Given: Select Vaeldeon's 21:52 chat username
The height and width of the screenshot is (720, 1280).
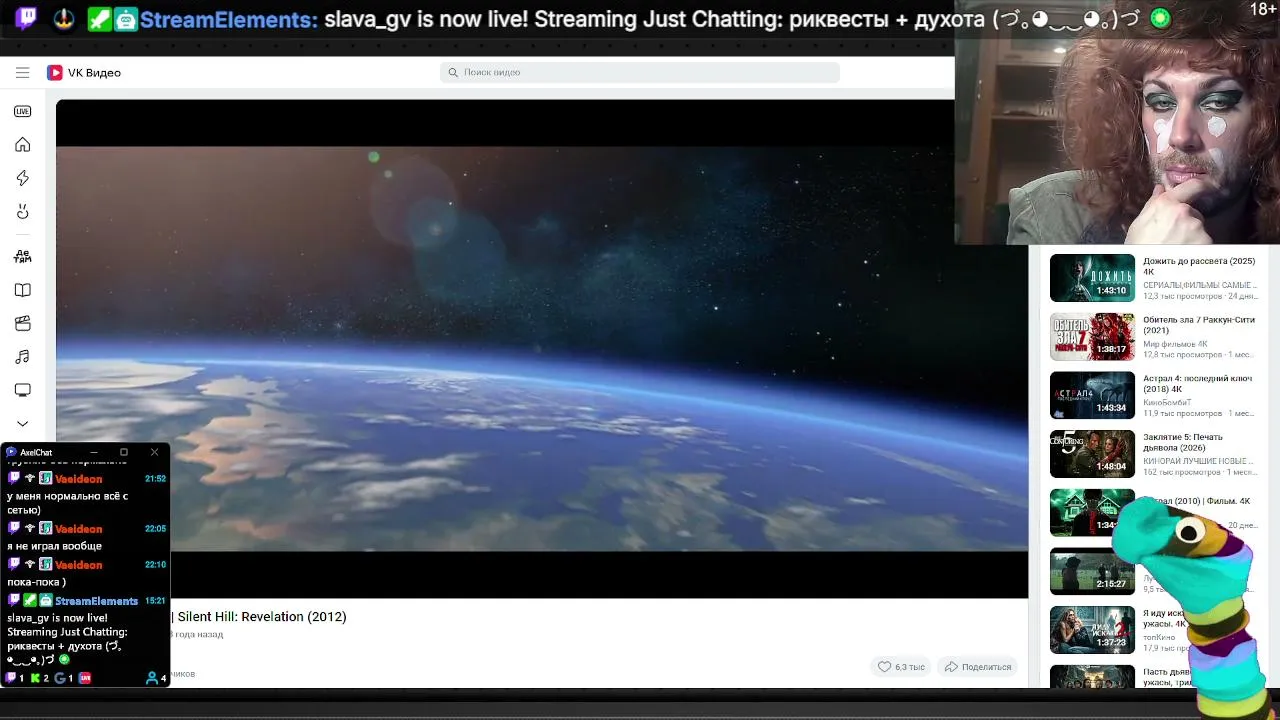Looking at the screenshot, I should point(78,479).
